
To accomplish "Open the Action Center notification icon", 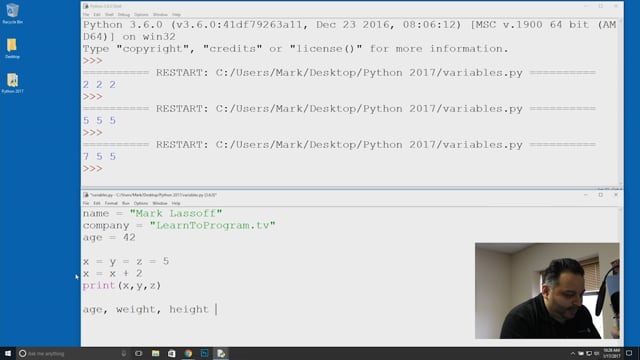I will point(629,353).
